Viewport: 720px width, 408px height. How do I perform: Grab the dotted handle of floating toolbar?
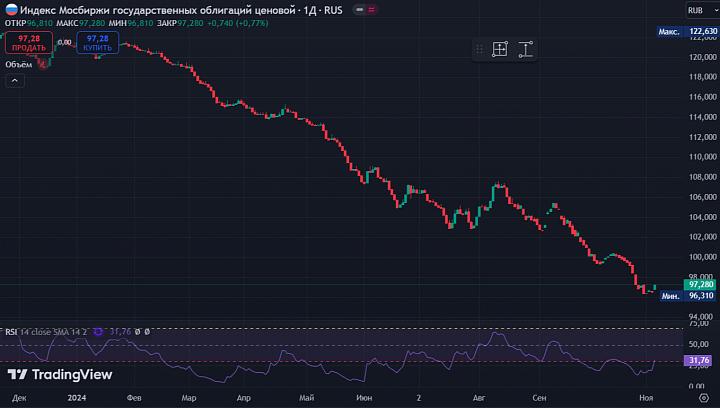[479, 49]
